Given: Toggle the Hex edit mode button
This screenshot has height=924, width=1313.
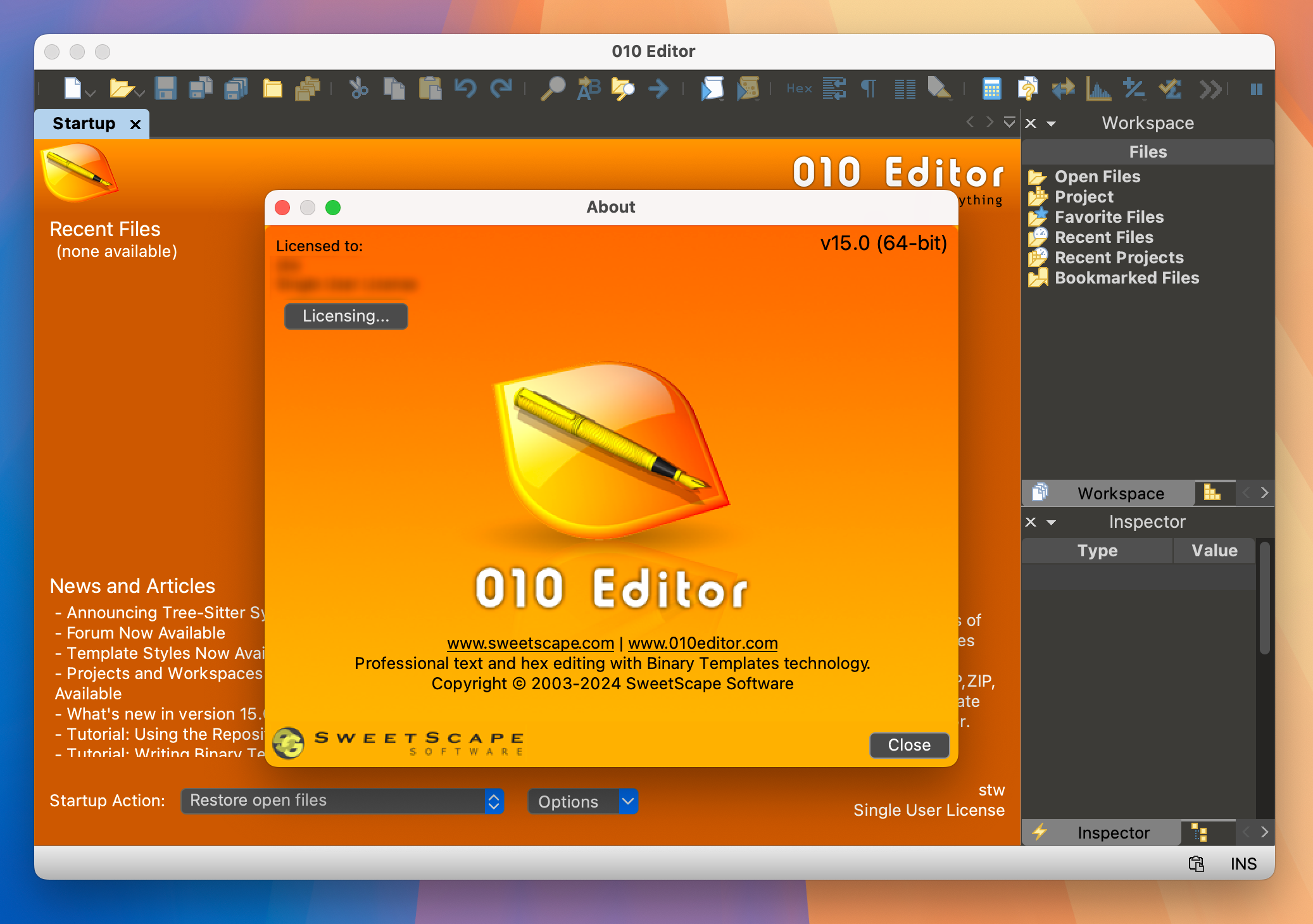Looking at the screenshot, I should tap(799, 89).
